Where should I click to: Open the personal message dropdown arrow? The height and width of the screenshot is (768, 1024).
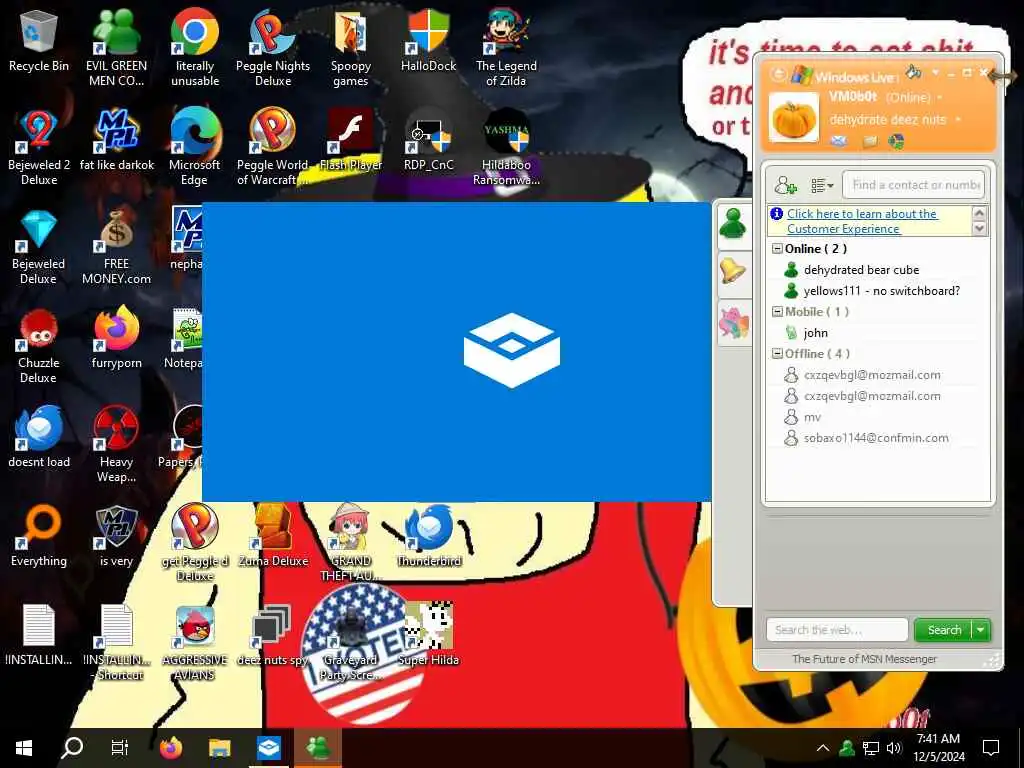click(x=958, y=120)
